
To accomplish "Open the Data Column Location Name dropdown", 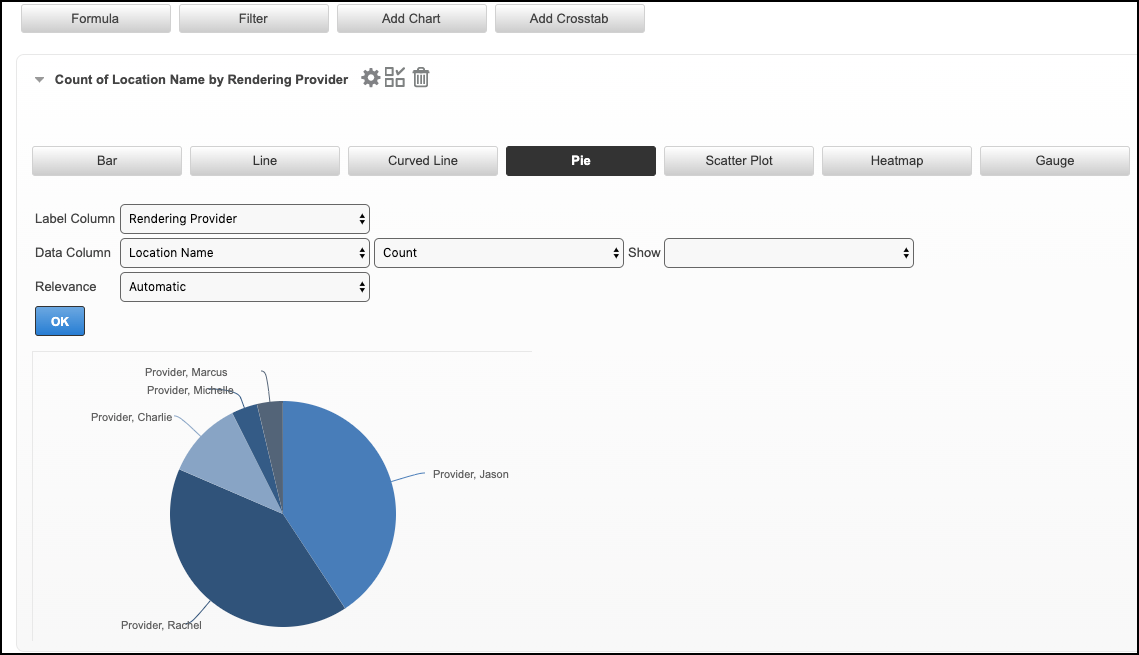I will [244, 253].
